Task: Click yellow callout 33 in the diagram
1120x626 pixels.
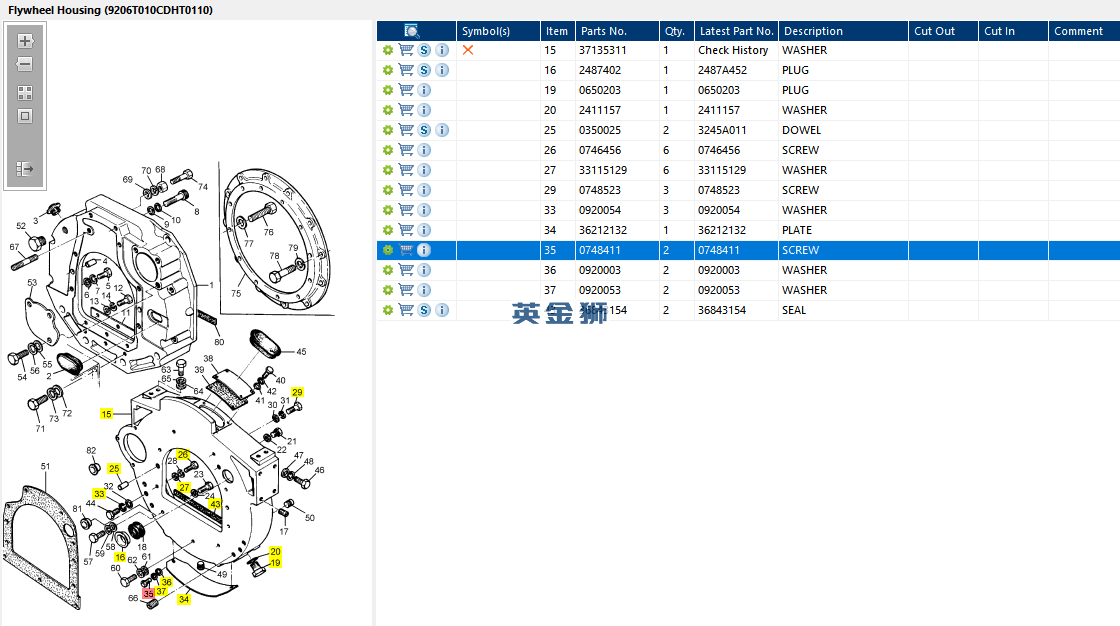Action: coord(99,494)
